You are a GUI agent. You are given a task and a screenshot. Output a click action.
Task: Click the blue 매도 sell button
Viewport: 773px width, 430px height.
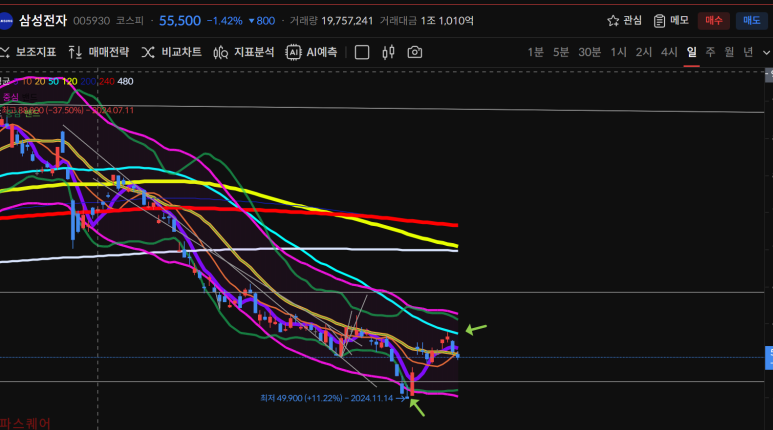point(751,20)
